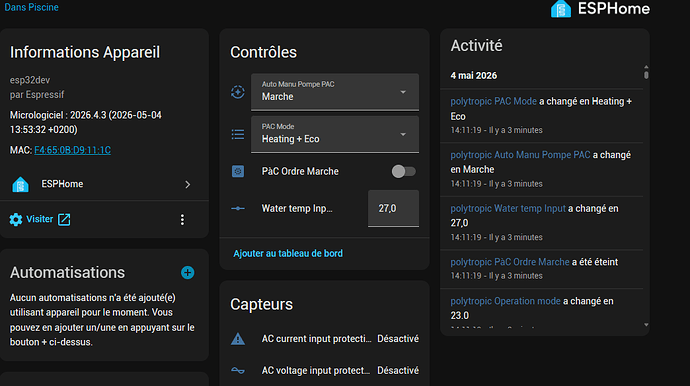Open the Auto Manu Pompe PAC dropdown
Image resolution: width=690 pixels, height=386 pixels.
click(335, 92)
